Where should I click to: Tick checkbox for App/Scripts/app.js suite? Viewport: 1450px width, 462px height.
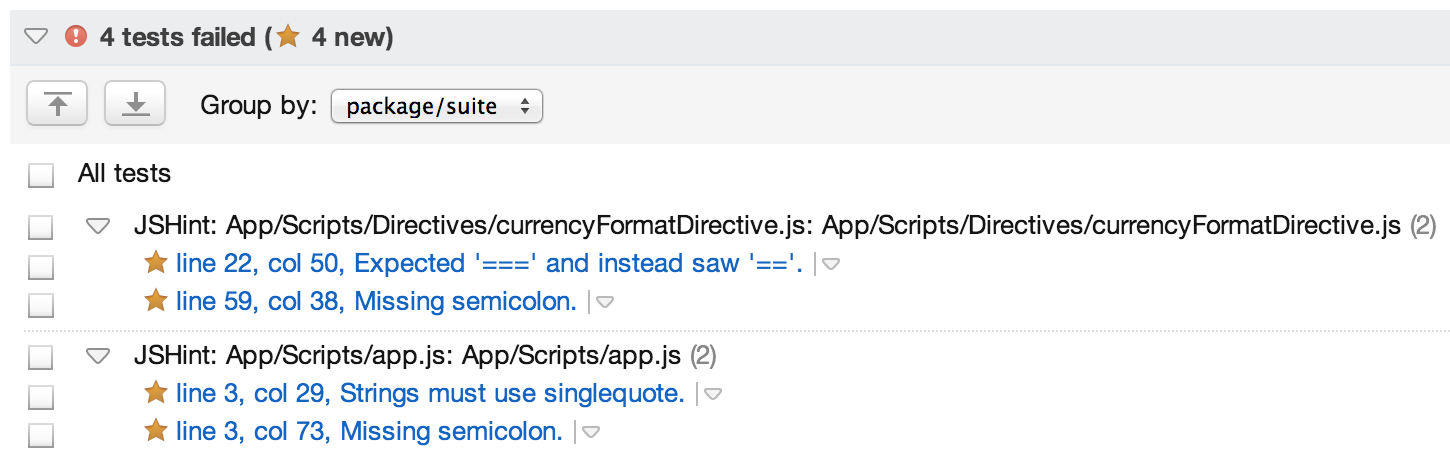(40, 357)
